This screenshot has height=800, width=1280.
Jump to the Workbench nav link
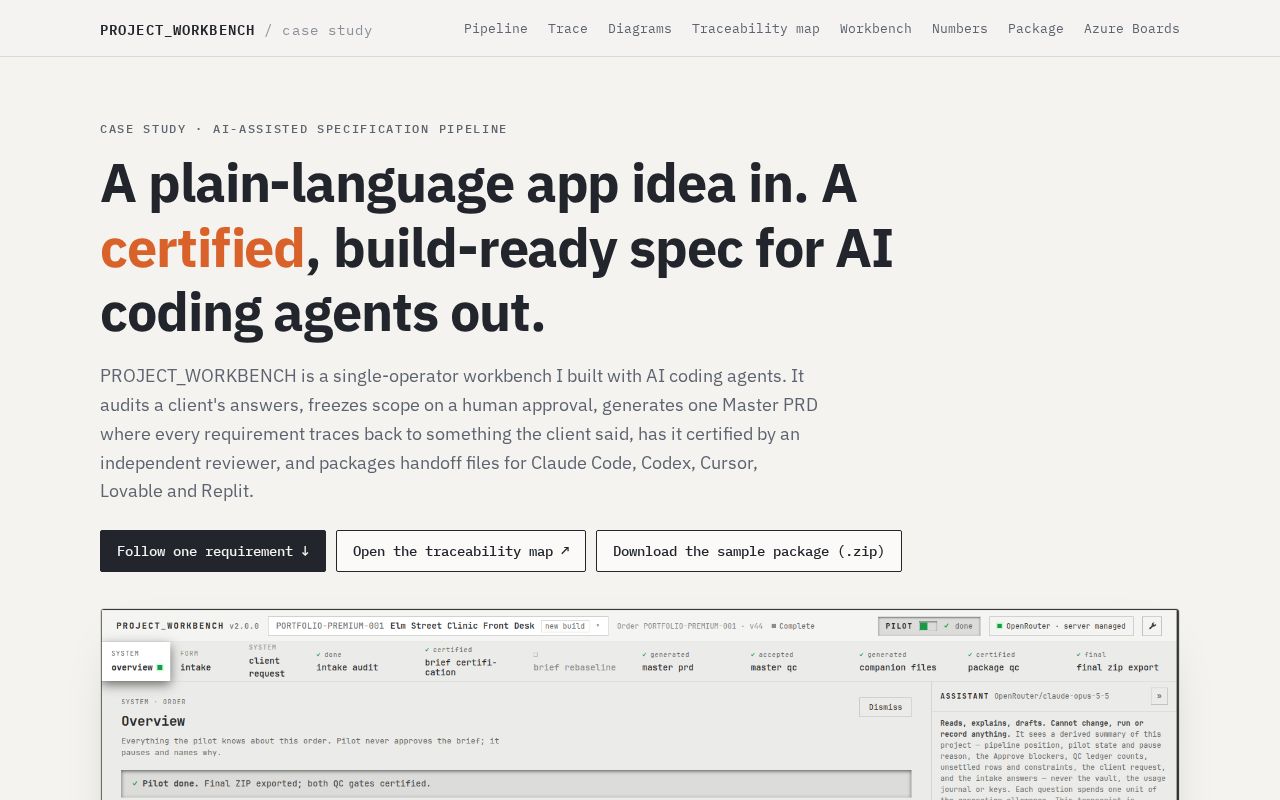[x=876, y=29]
